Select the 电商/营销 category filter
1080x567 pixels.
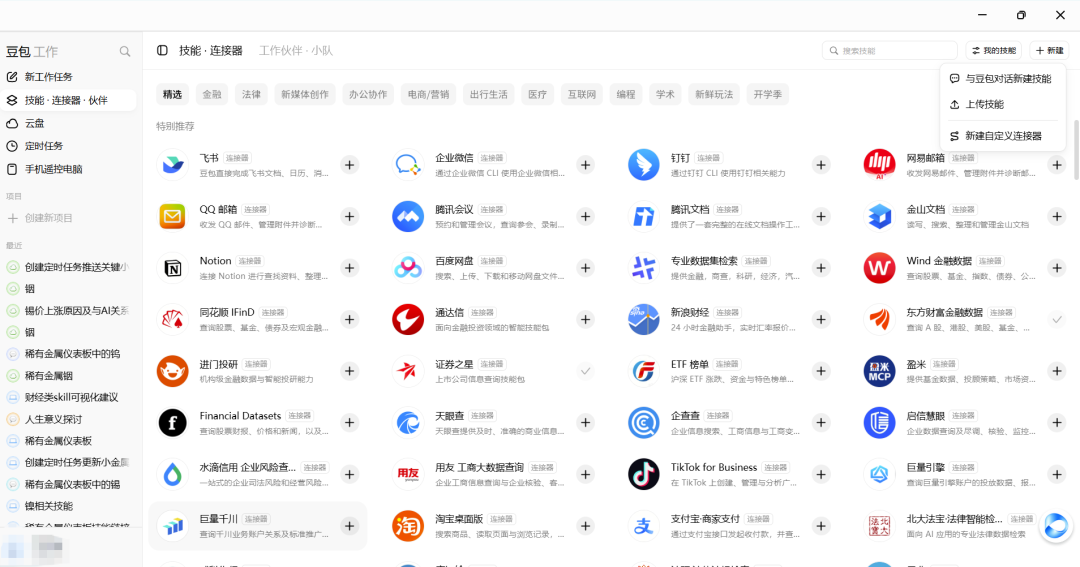pyautogui.click(x=428, y=94)
